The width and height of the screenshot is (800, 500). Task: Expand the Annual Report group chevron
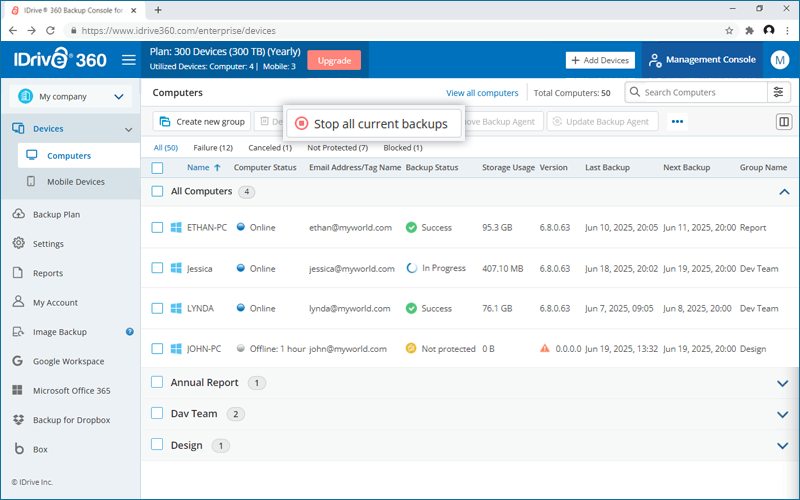[x=783, y=383]
